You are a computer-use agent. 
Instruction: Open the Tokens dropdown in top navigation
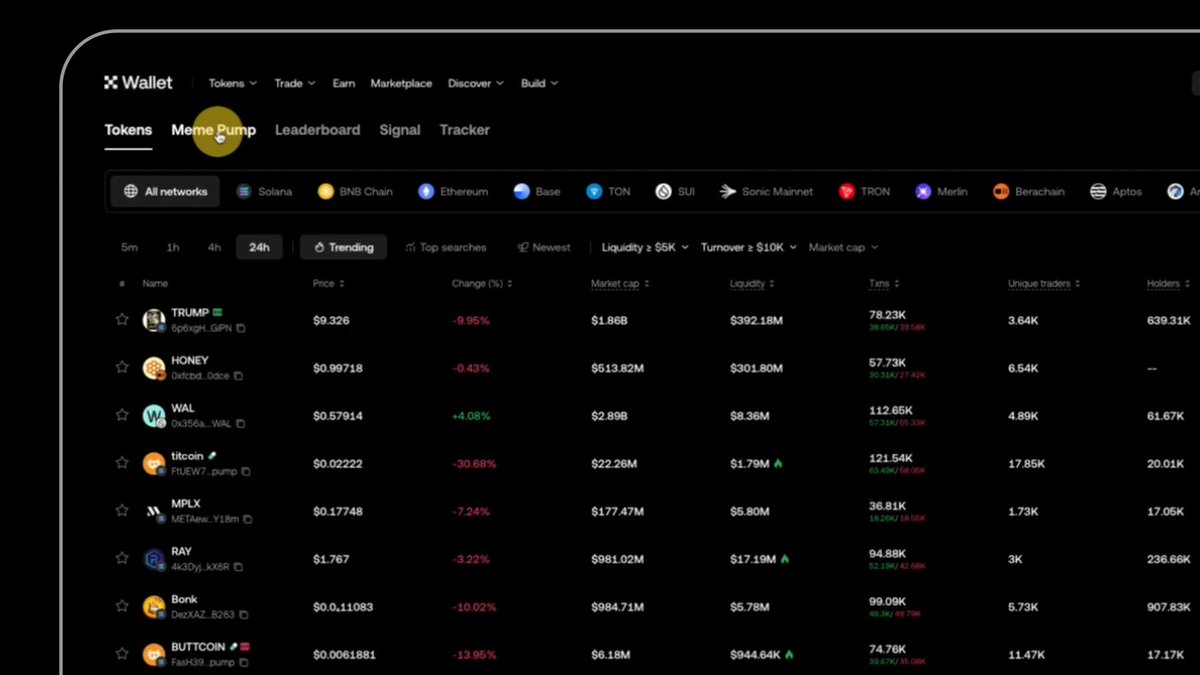pos(232,84)
